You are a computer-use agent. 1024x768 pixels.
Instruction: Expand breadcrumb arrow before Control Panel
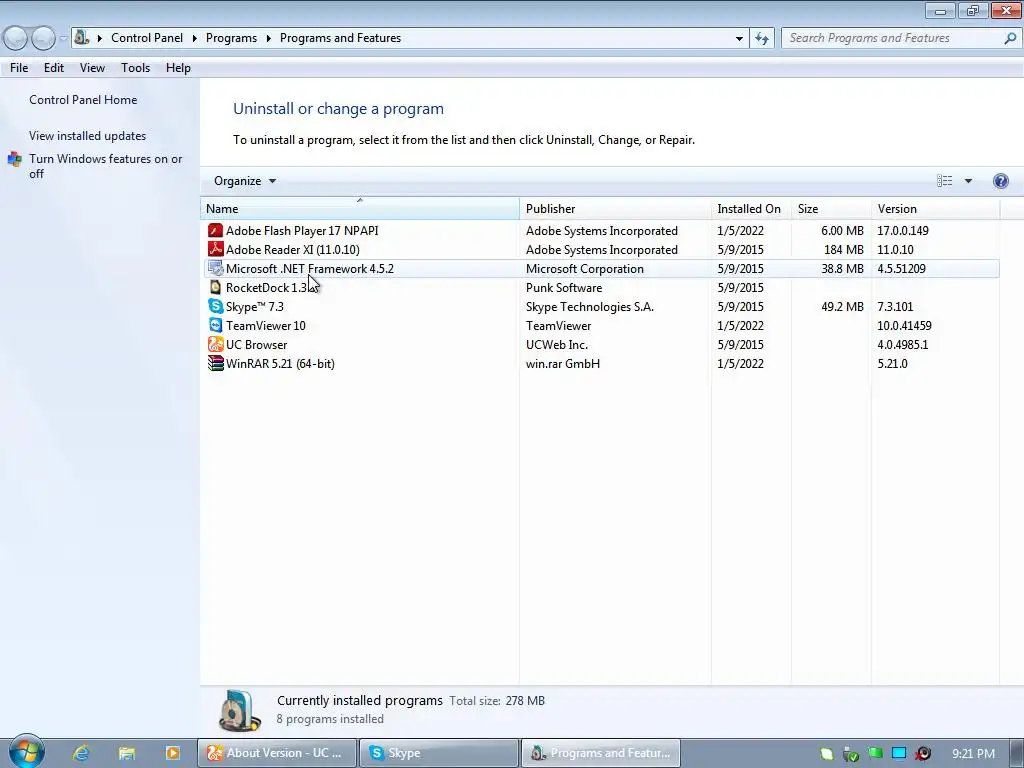[99, 39]
